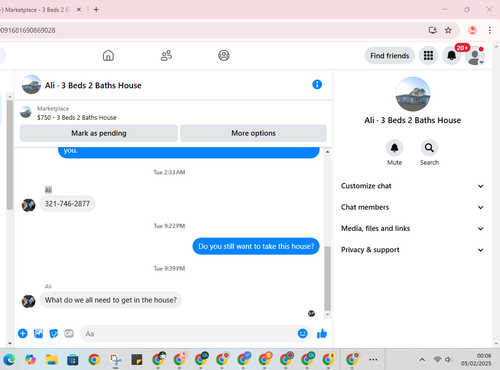Screen dimensions: 500x370
Task: Expand the Privacy & support section
Action: tap(412, 250)
